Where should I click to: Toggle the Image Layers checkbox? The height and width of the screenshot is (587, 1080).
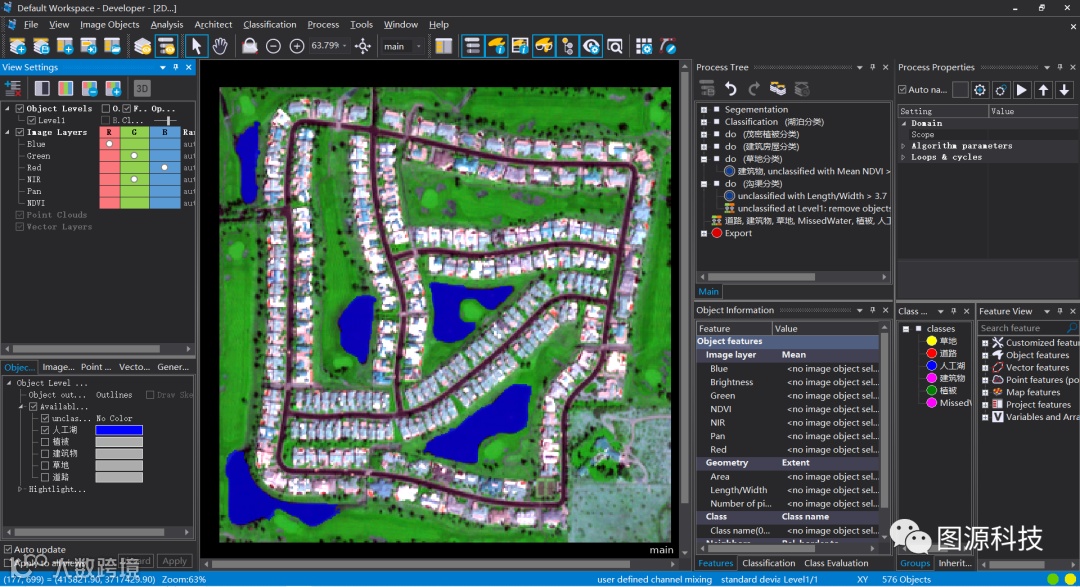tap(20, 132)
